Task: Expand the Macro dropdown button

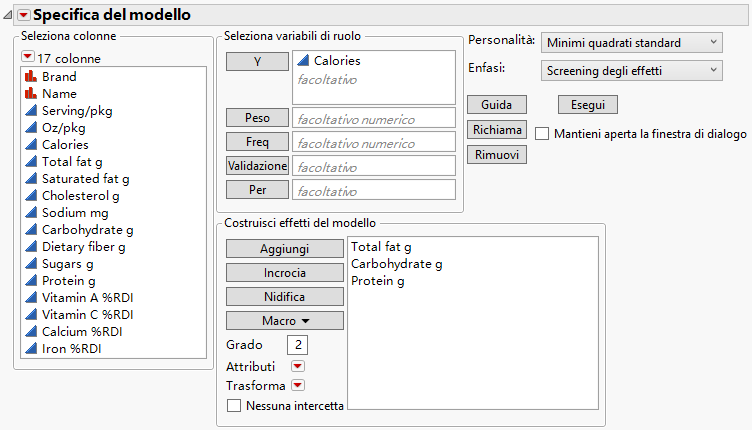Action: pos(285,321)
